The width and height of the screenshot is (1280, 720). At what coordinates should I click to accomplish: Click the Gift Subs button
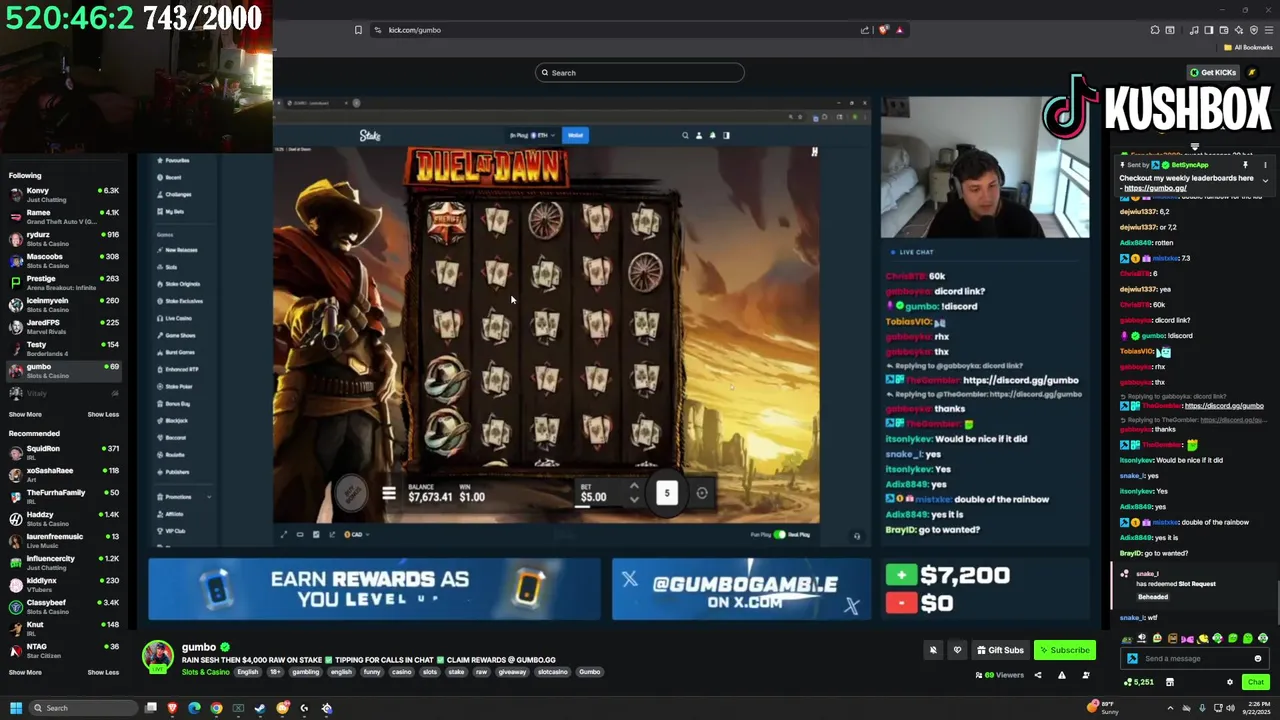pyautogui.click(x=1000, y=650)
